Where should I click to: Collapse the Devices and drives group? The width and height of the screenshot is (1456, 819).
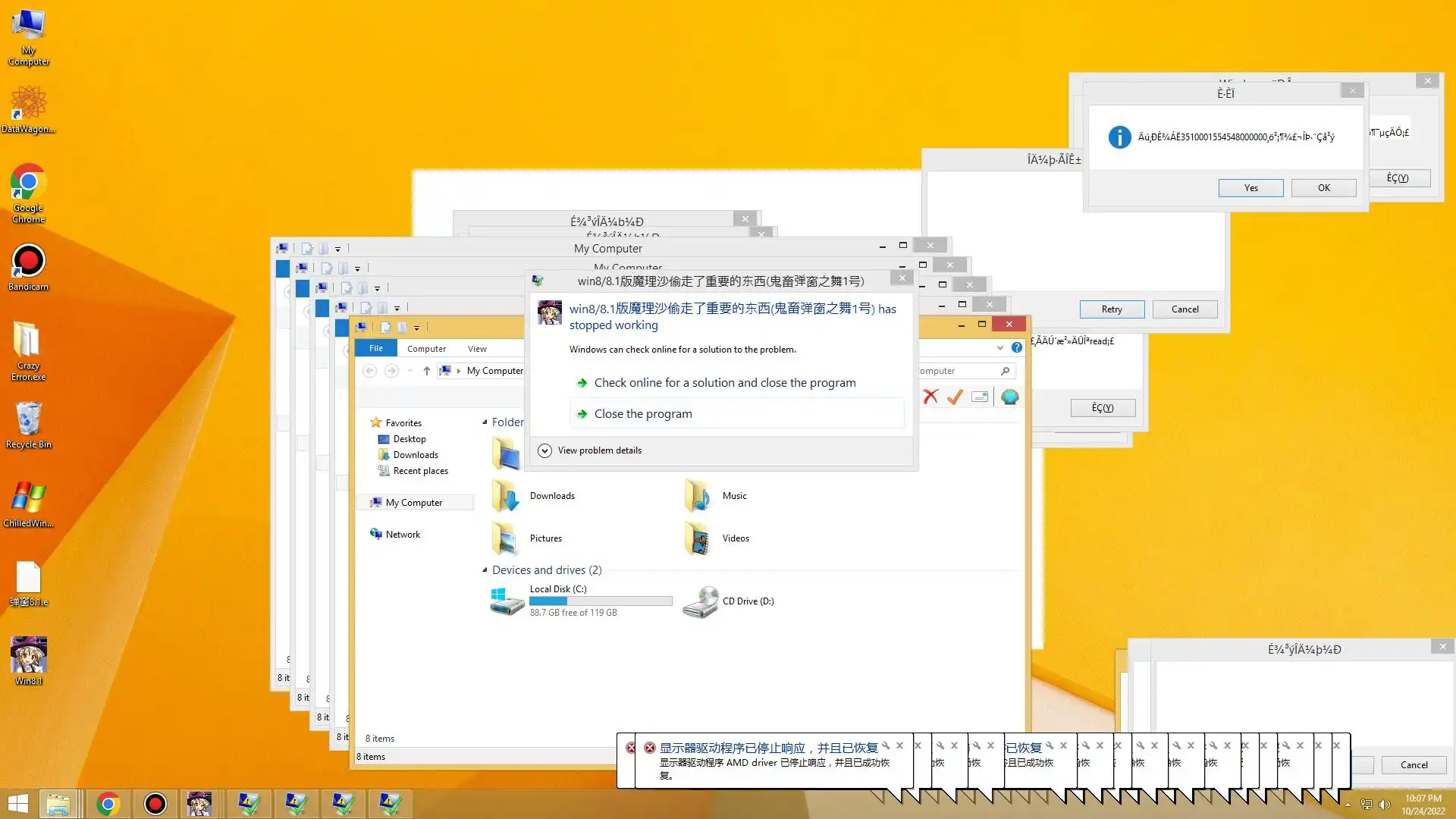(485, 570)
